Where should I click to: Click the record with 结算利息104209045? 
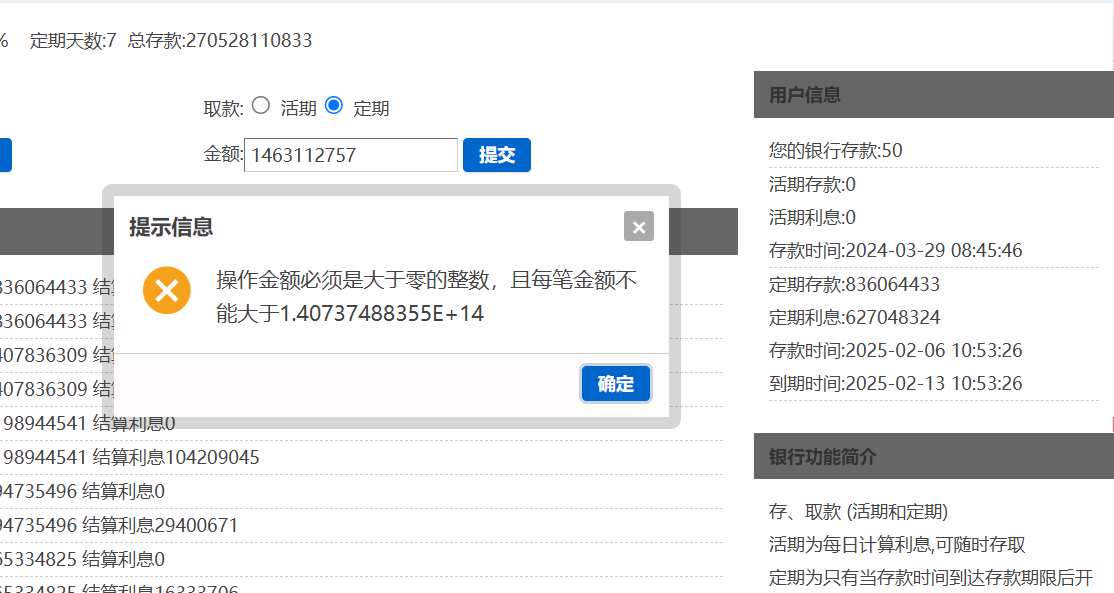(x=130, y=458)
